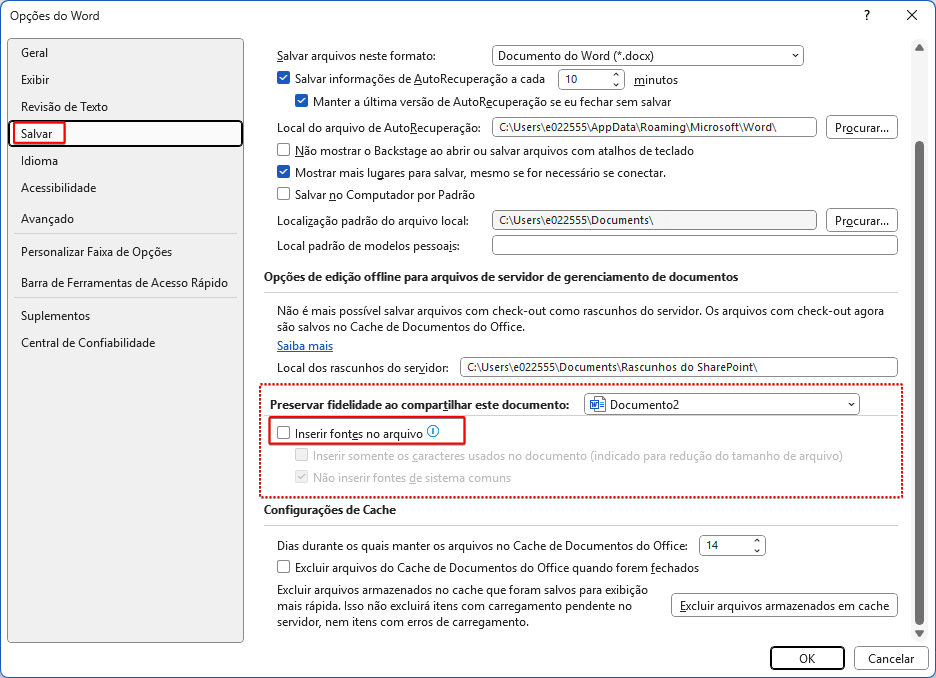Open Barra de Ferramentas de Acesso Rápido

pos(125,283)
